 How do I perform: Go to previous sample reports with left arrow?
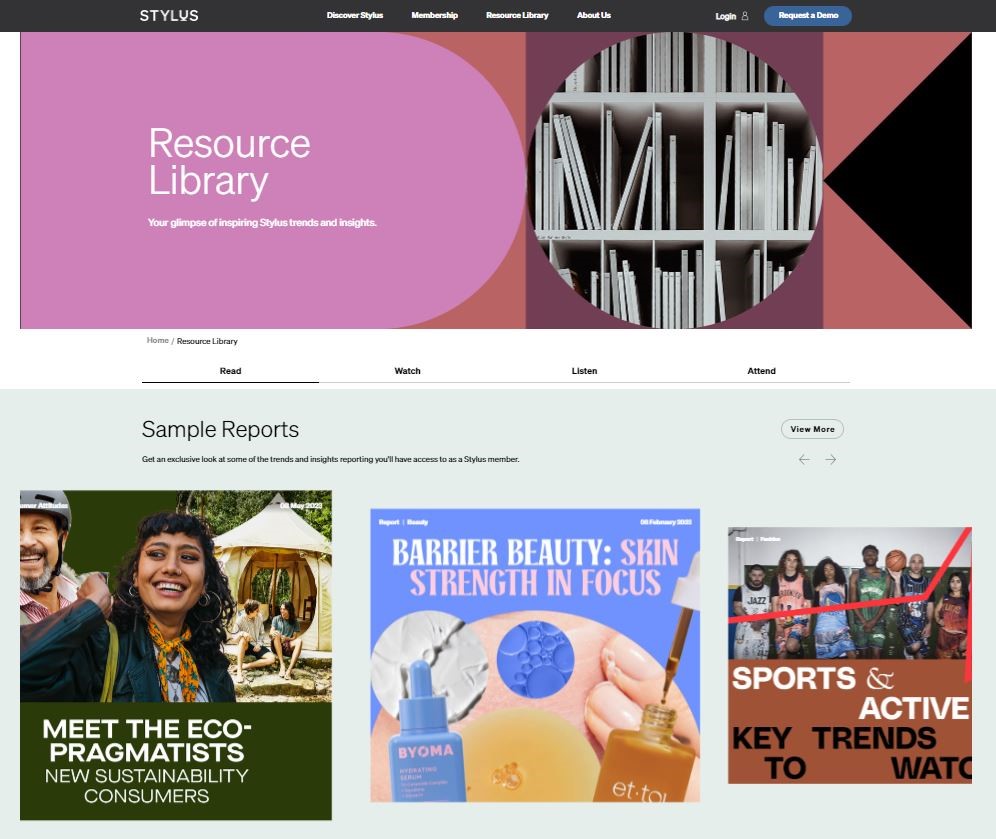coord(804,459)
